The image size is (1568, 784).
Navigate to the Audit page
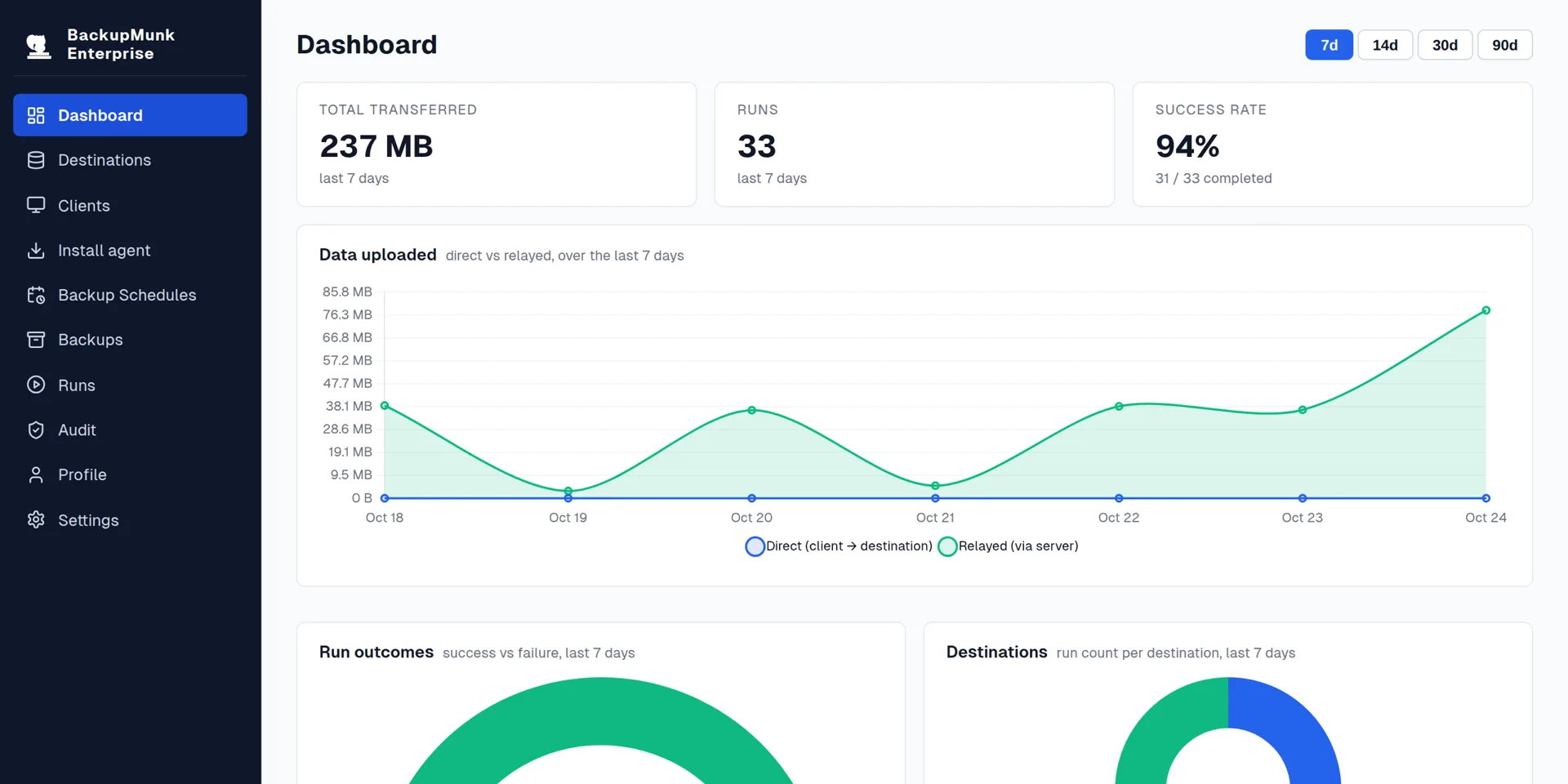[x=130, y=430]
